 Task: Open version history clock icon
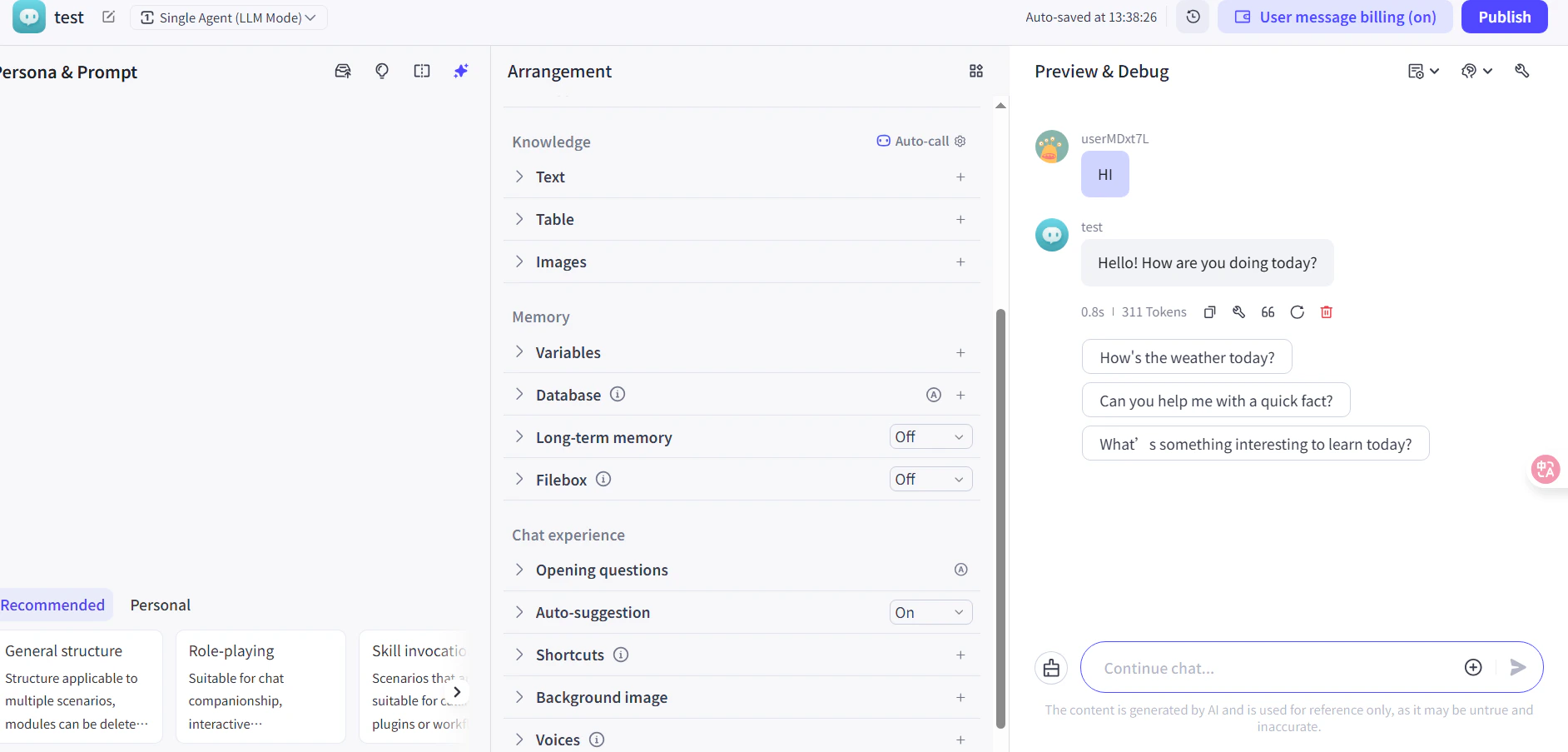[1193, 17]
